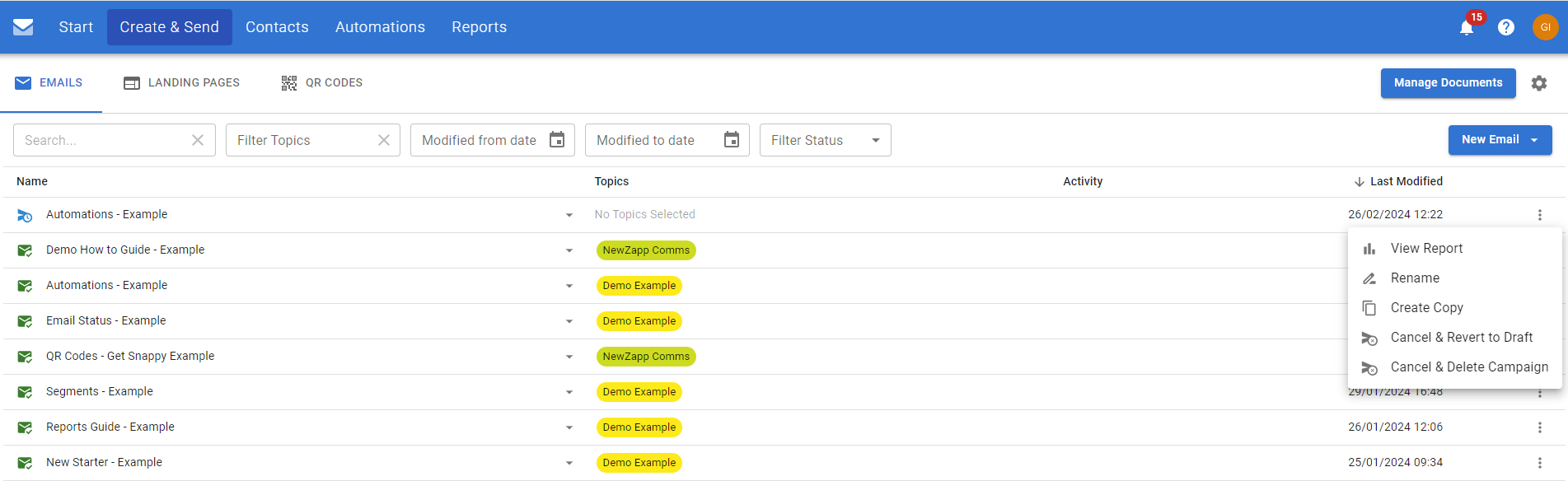Open three-dot menu for New Starter row

tap(1540, 463)
